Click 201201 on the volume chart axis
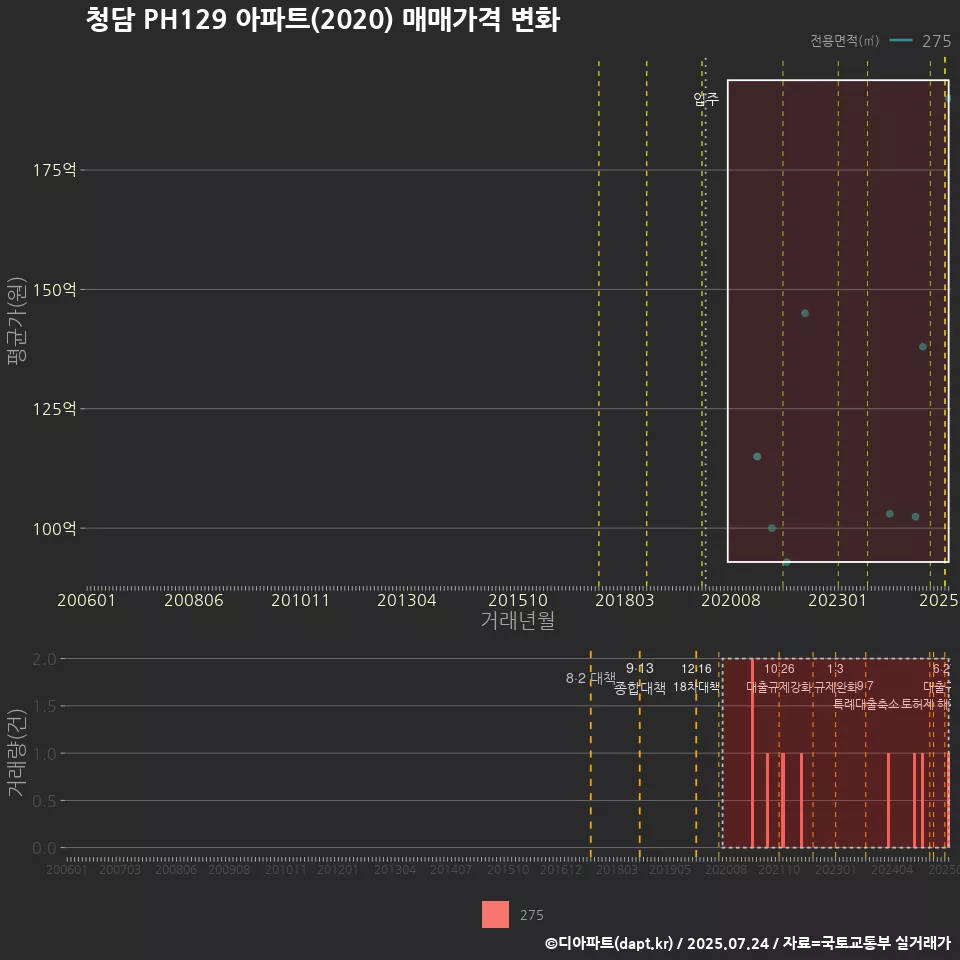The image size is (960, 960). coord(337,869)
